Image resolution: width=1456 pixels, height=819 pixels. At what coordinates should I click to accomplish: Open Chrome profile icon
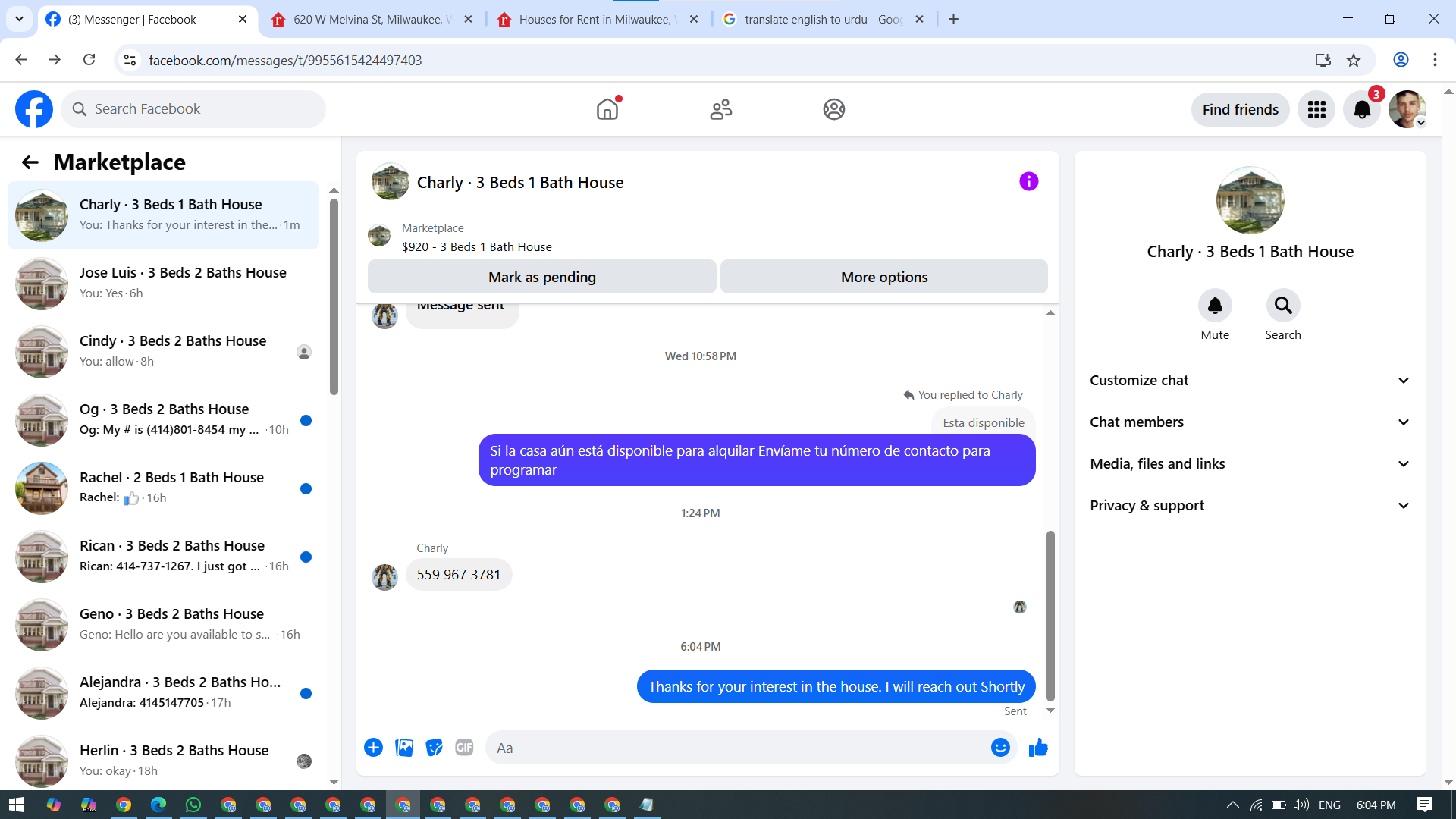click(x=1401, y=60)
